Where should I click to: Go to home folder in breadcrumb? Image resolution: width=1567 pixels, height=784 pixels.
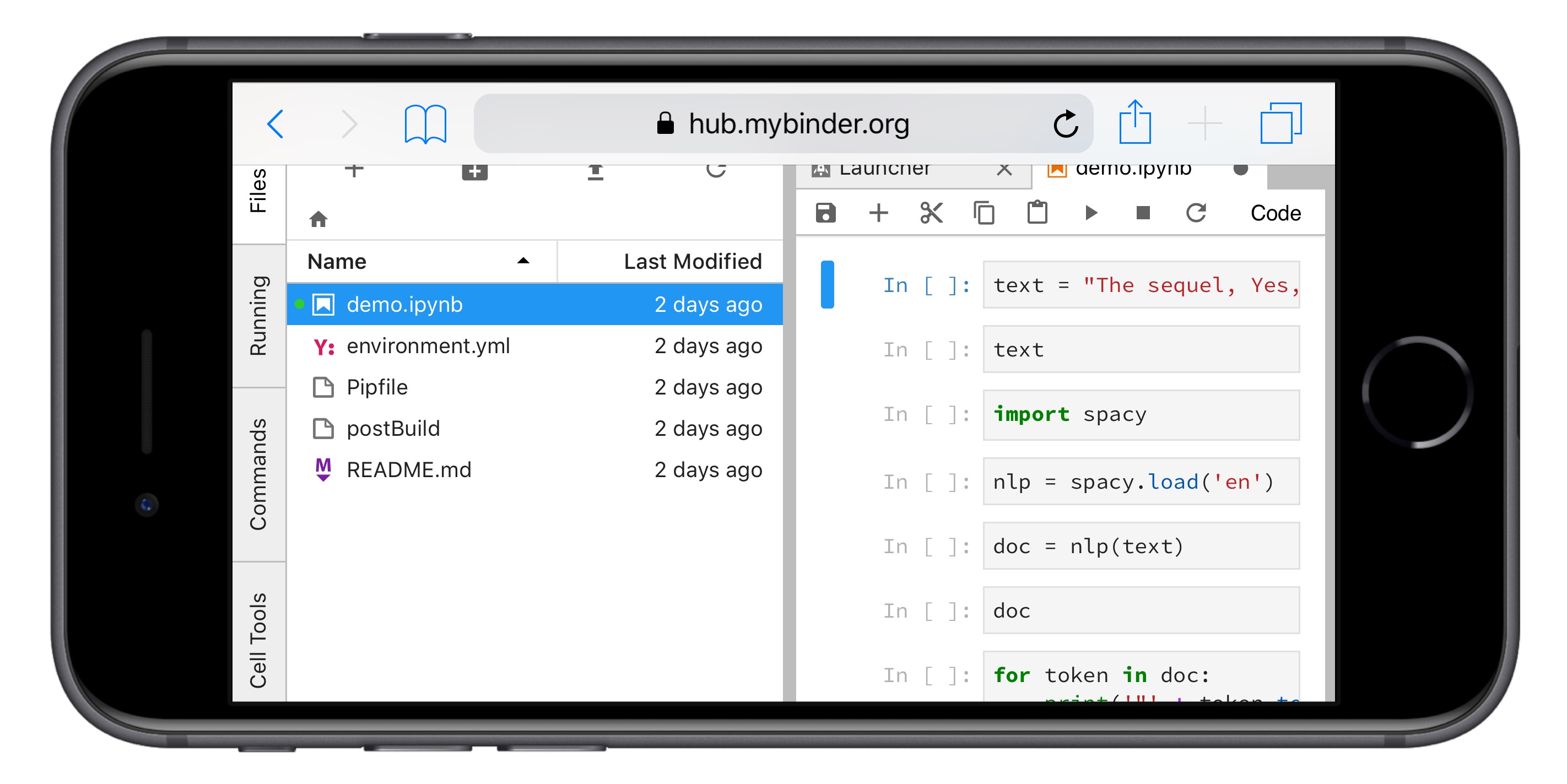(318, 220)
